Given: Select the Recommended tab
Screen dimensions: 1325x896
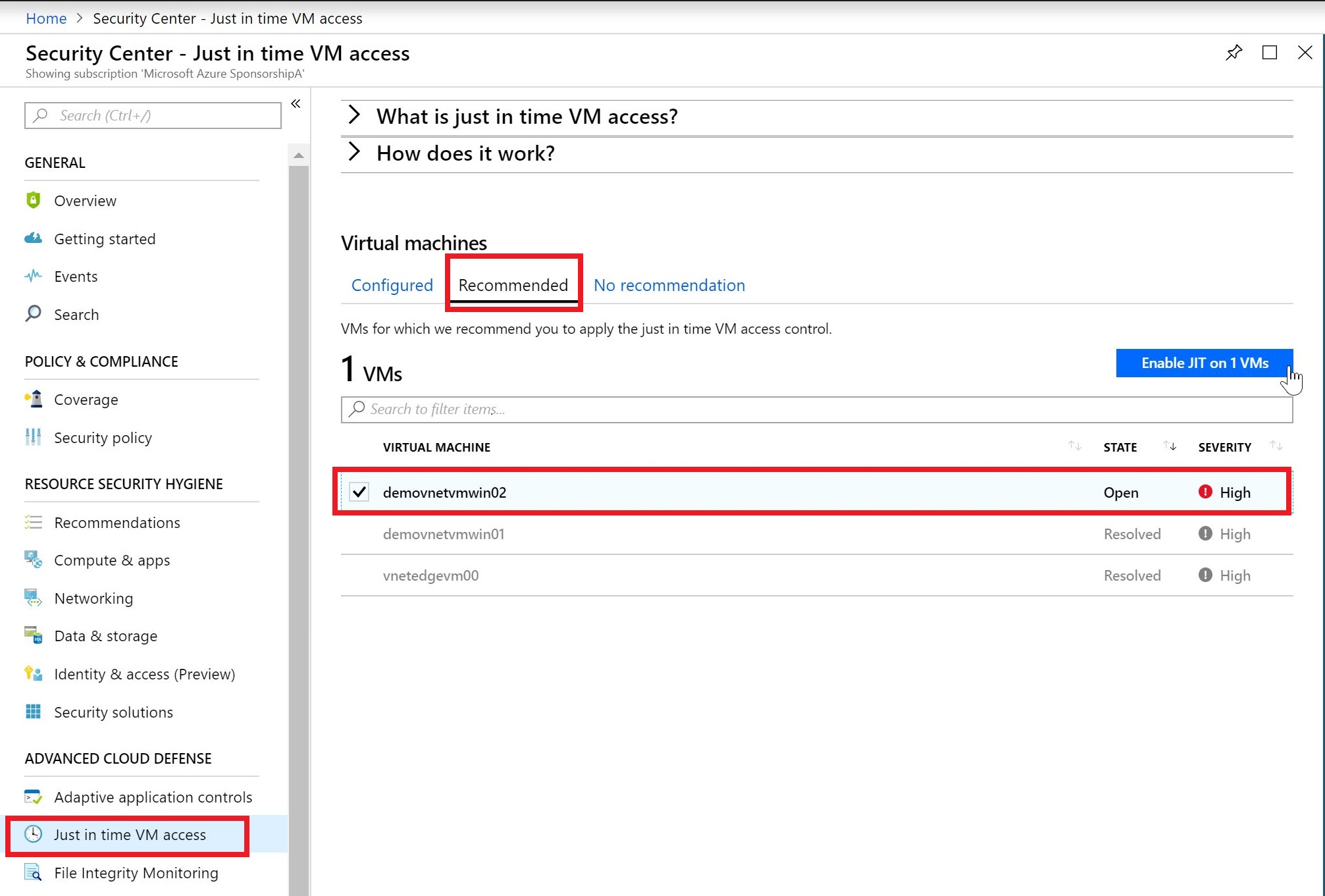Looking at the screenshot, I should coord(513,285).
